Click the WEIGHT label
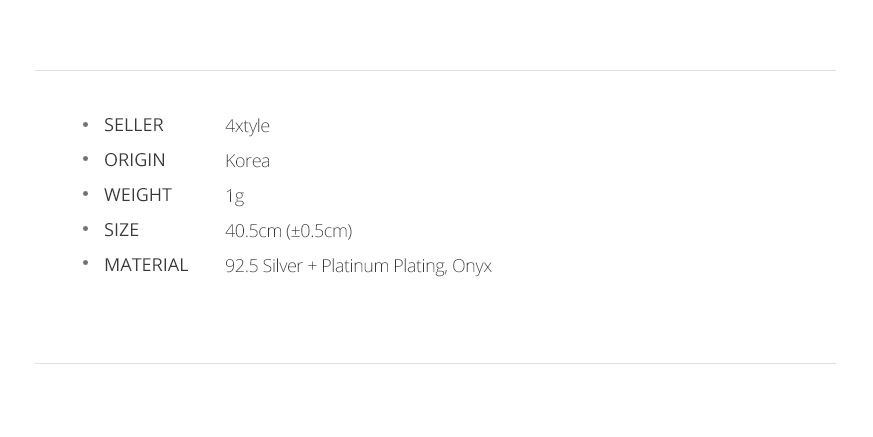Screen dimensions: 873x437 pyautogui.click(x=138, y=195)
